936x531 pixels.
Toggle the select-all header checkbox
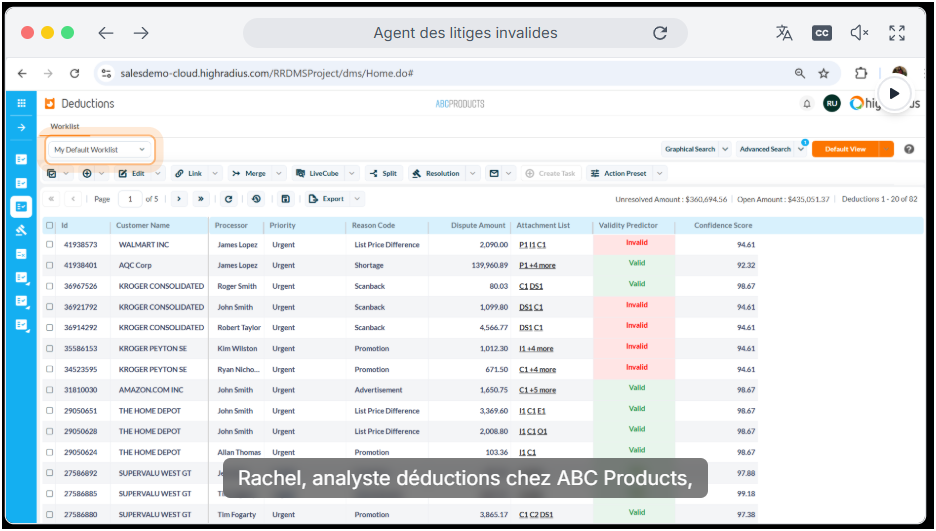click(x=50, y=226)
